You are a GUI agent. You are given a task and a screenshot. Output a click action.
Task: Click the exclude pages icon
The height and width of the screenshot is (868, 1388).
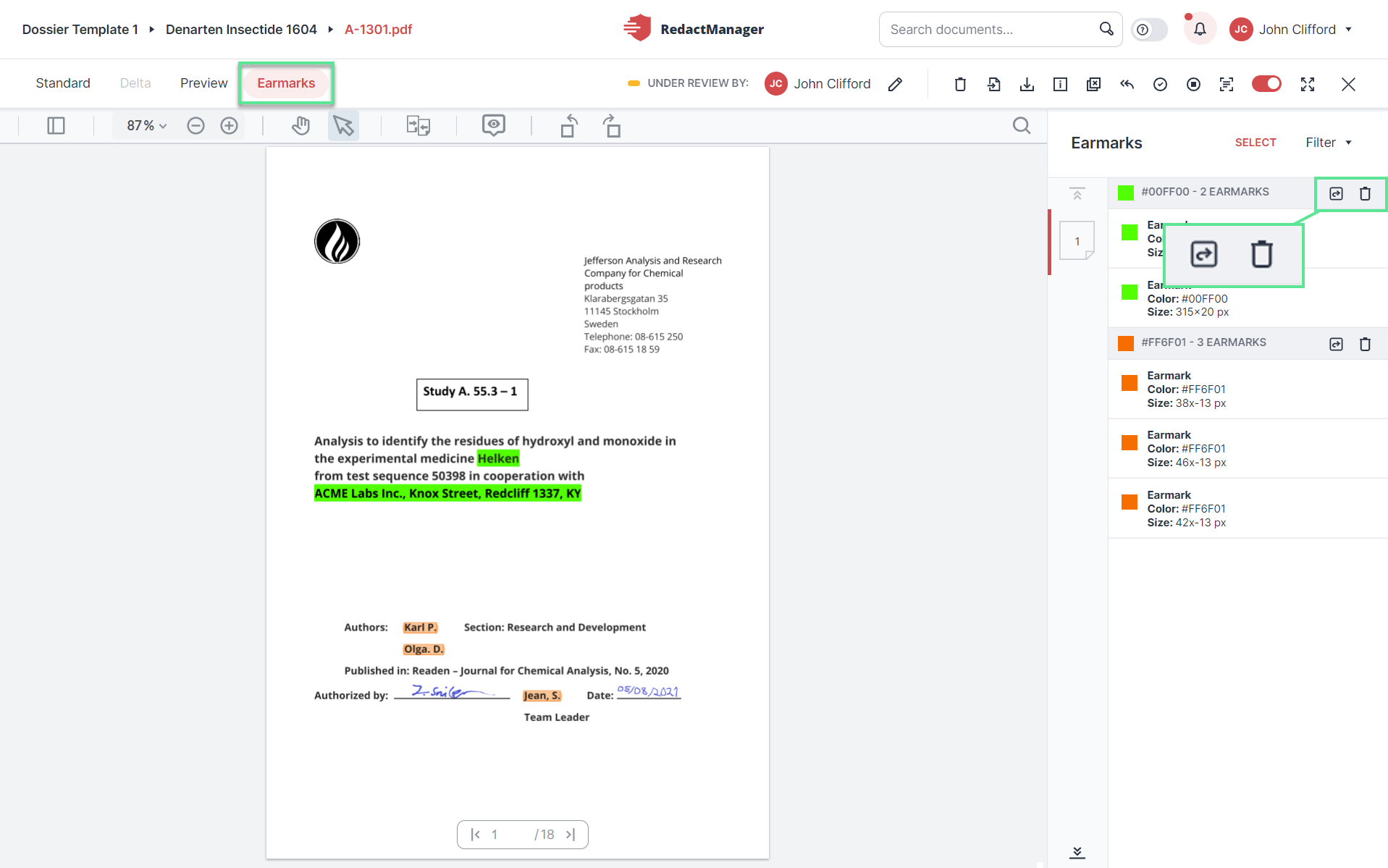[x=1093, y=84]
